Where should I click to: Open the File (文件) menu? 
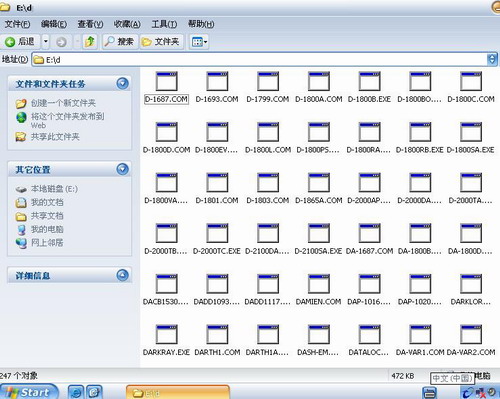tap(17, 24)
